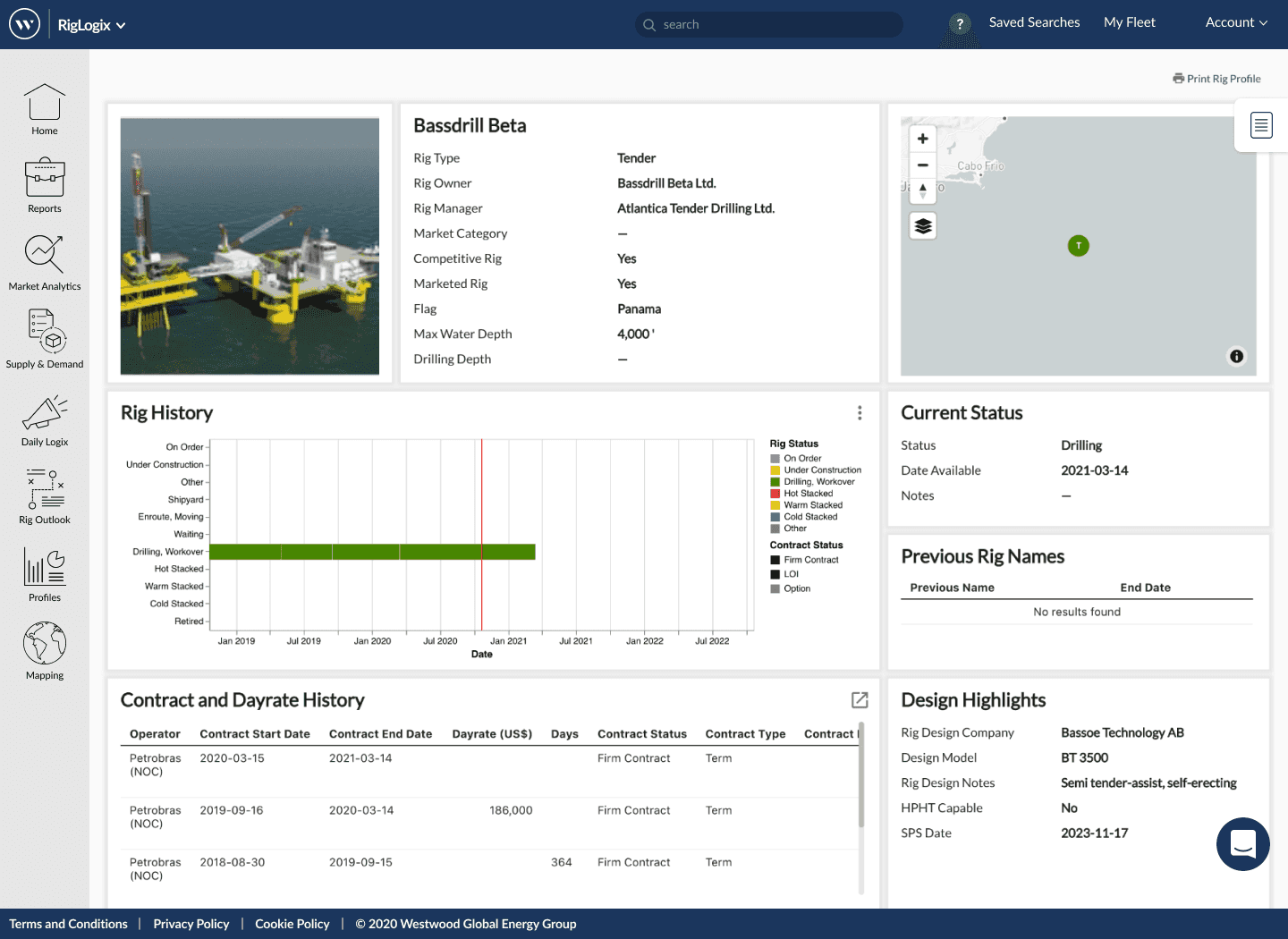Click the search input field
Screen dimensions: 1288x939
click(x=769, y=24)
